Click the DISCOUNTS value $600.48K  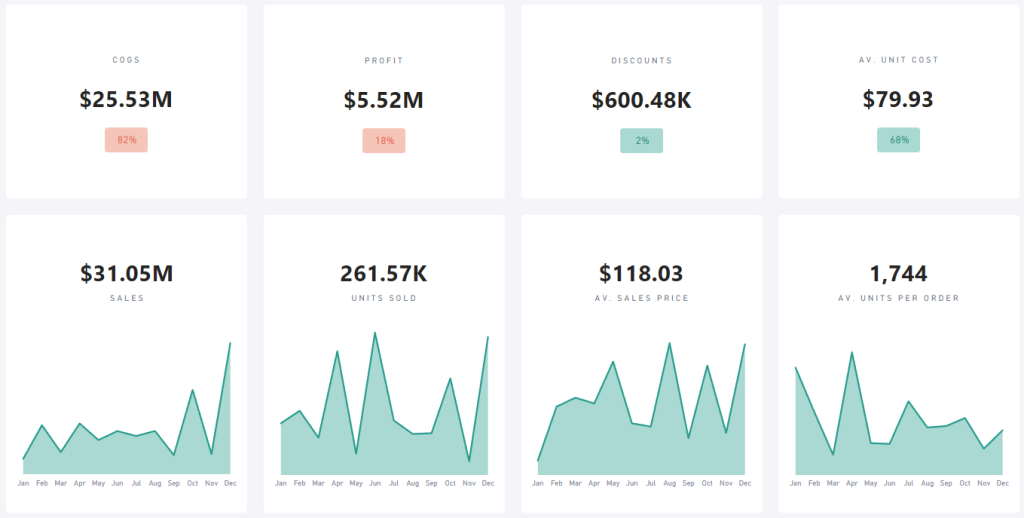(x=641, y=100)
